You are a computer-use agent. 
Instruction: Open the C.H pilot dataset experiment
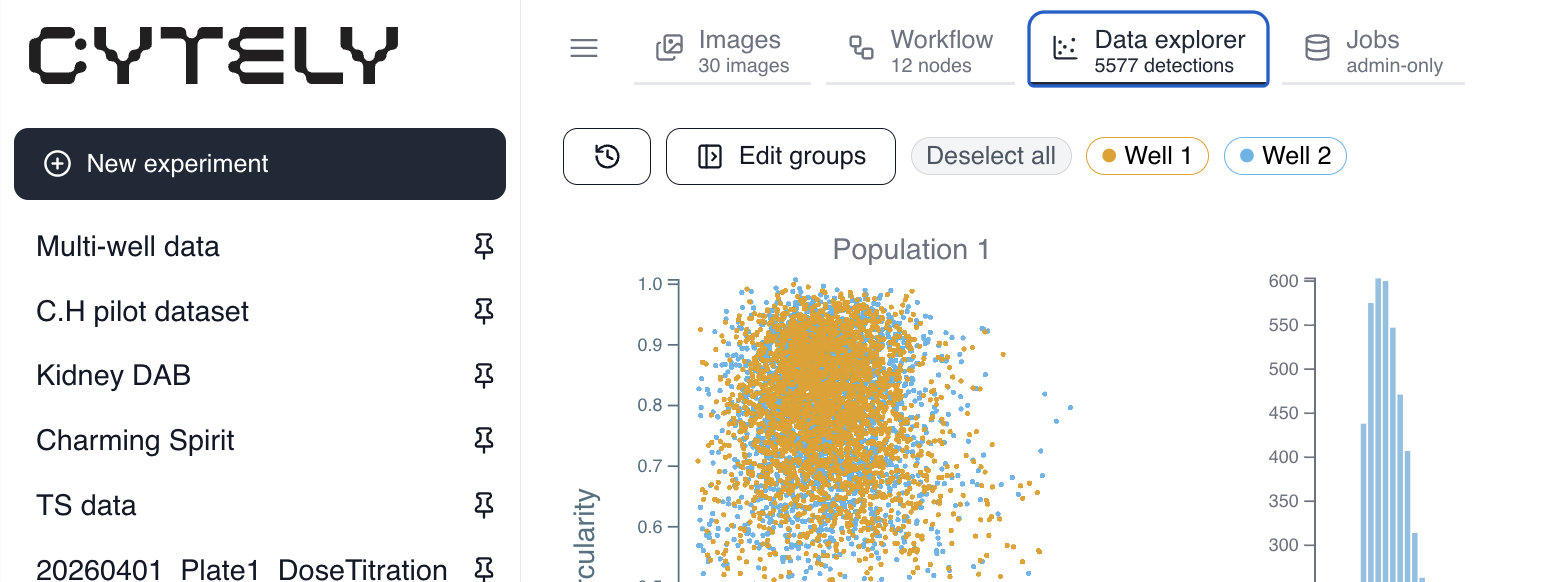tap(143, 312)
